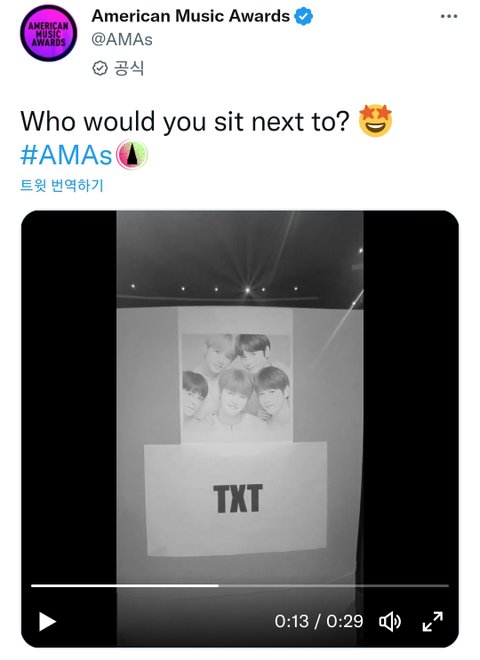Click the American Music Awards display name
The image size is (480, 660).
click(x=190, y=16)
